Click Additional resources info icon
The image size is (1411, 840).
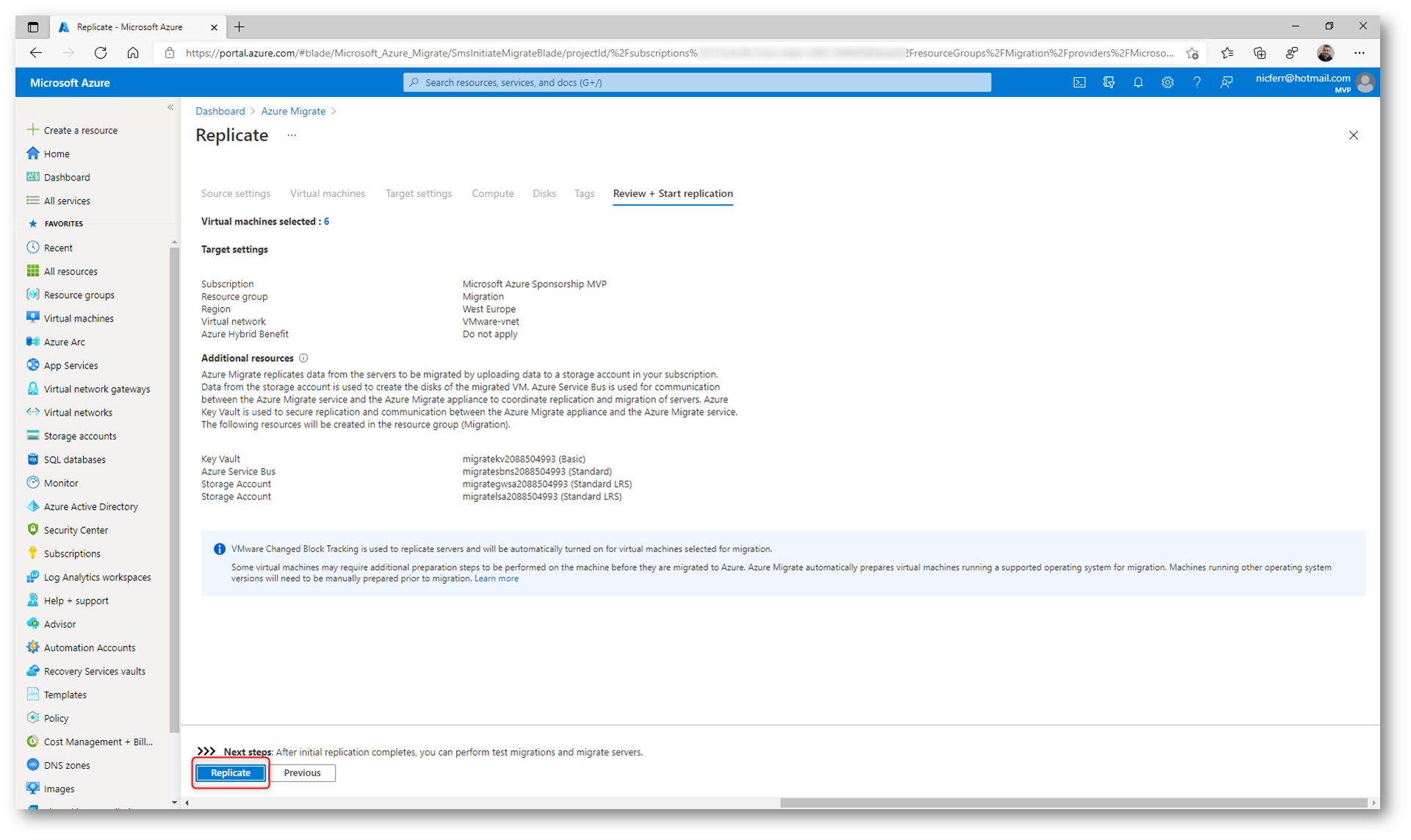coord(303,358)
